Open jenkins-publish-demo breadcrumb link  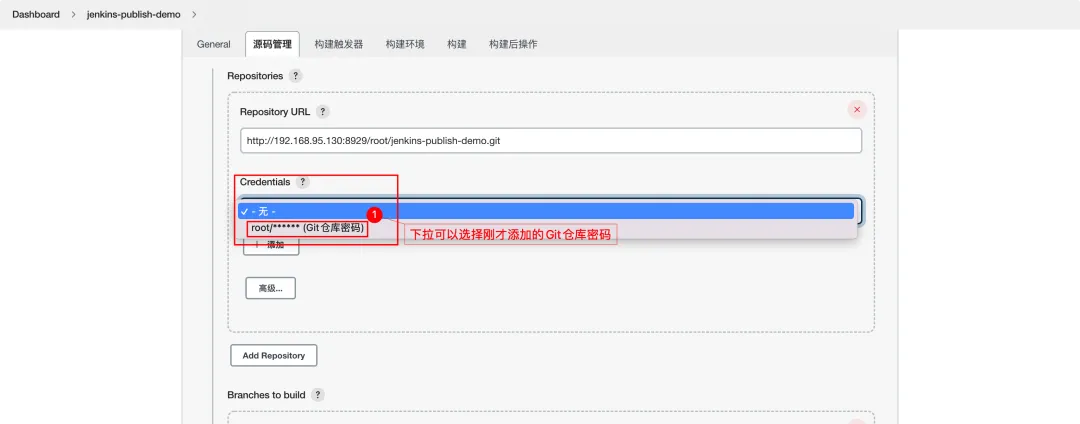coord(134,14)
